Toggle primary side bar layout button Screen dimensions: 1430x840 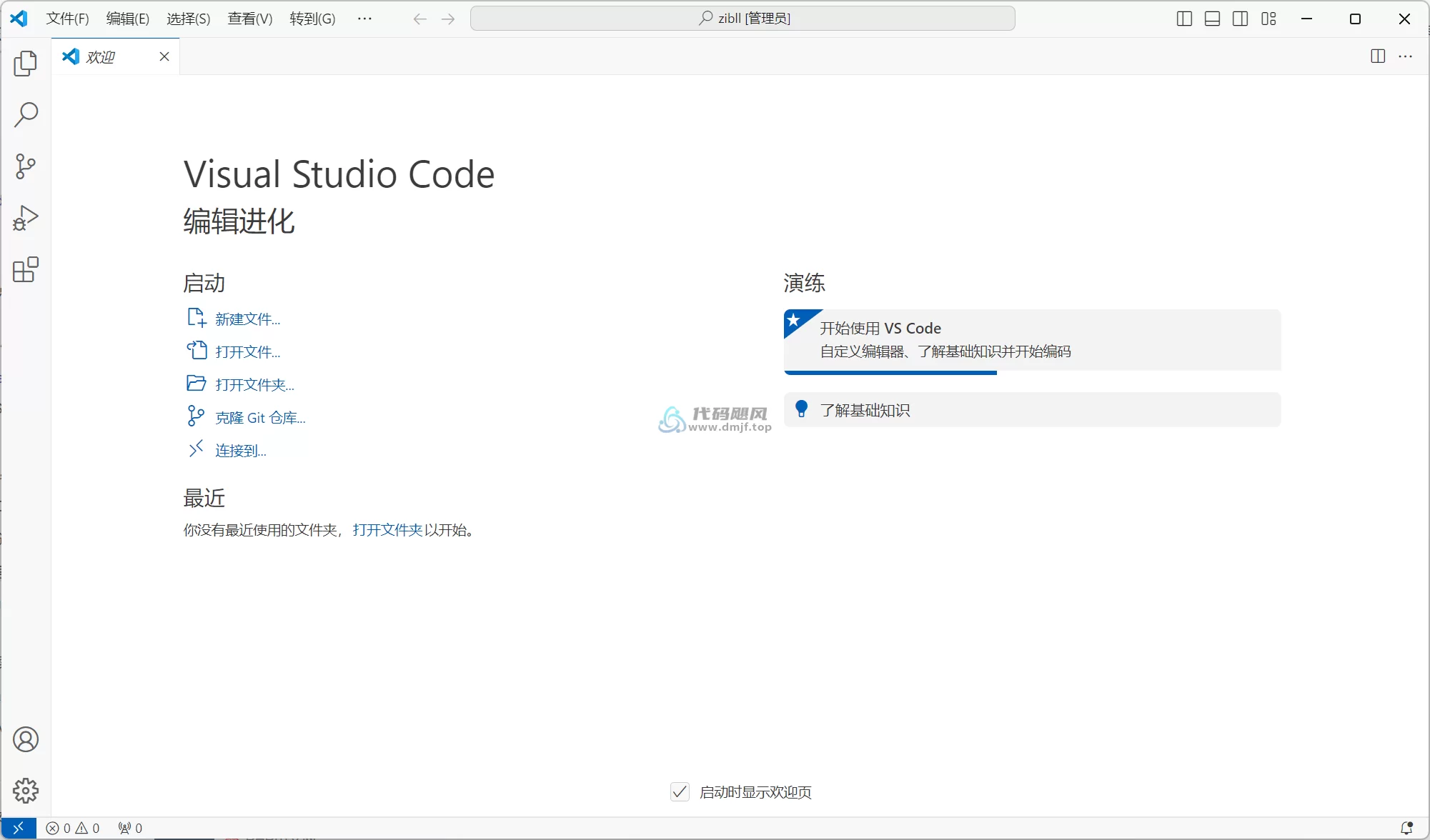tap(1184, 19)
